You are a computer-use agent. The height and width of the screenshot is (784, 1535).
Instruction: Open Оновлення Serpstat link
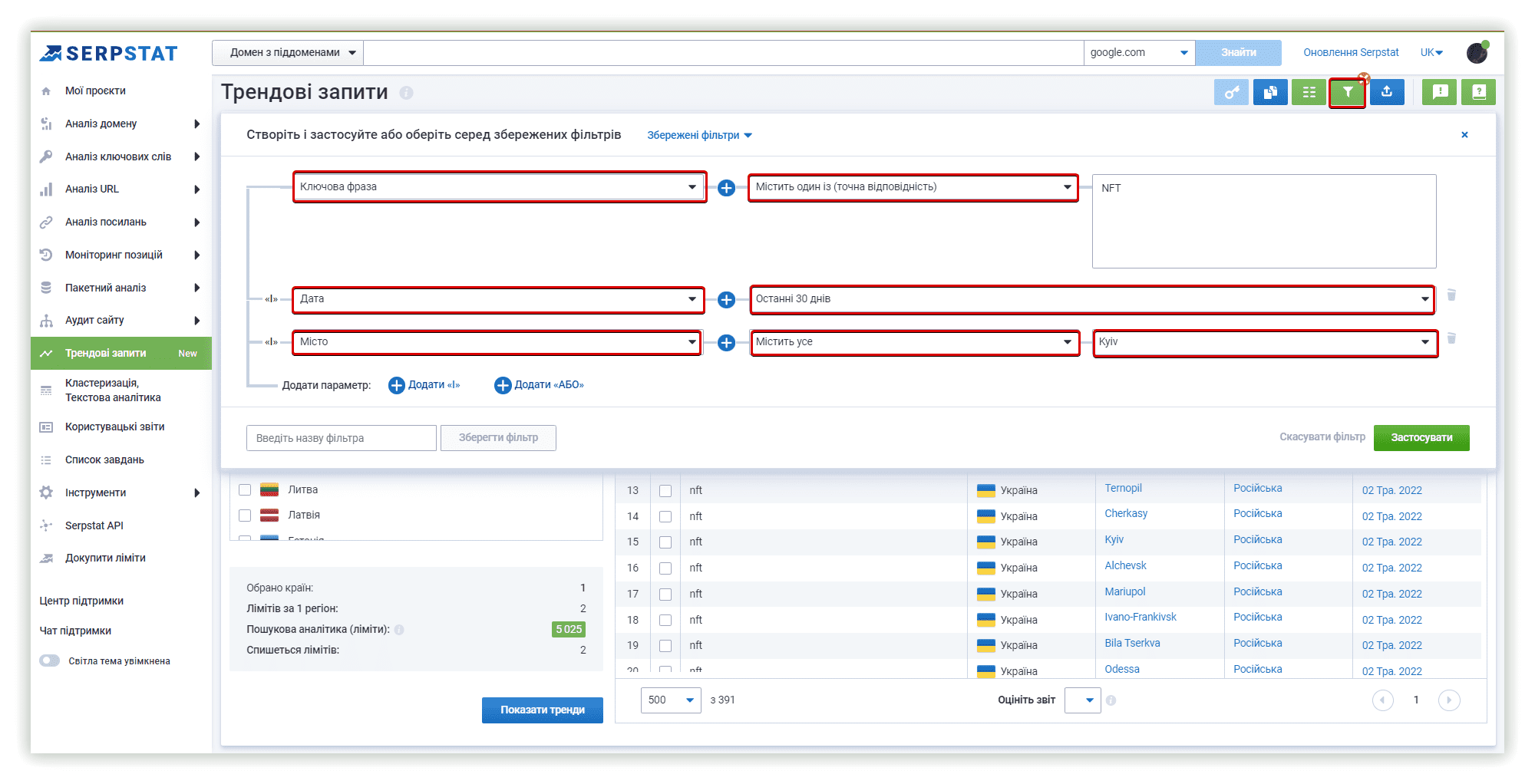tap(1351, 53)
